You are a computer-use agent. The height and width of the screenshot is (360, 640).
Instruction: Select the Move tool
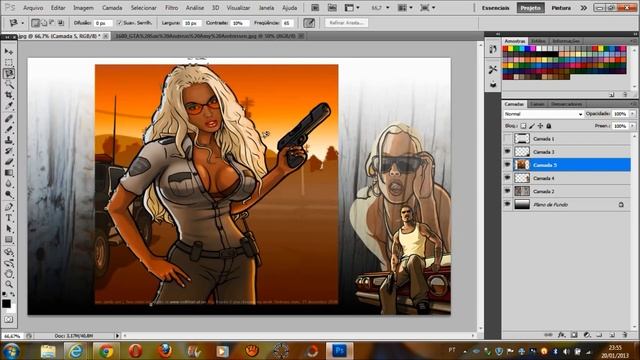tap(9, 52)
